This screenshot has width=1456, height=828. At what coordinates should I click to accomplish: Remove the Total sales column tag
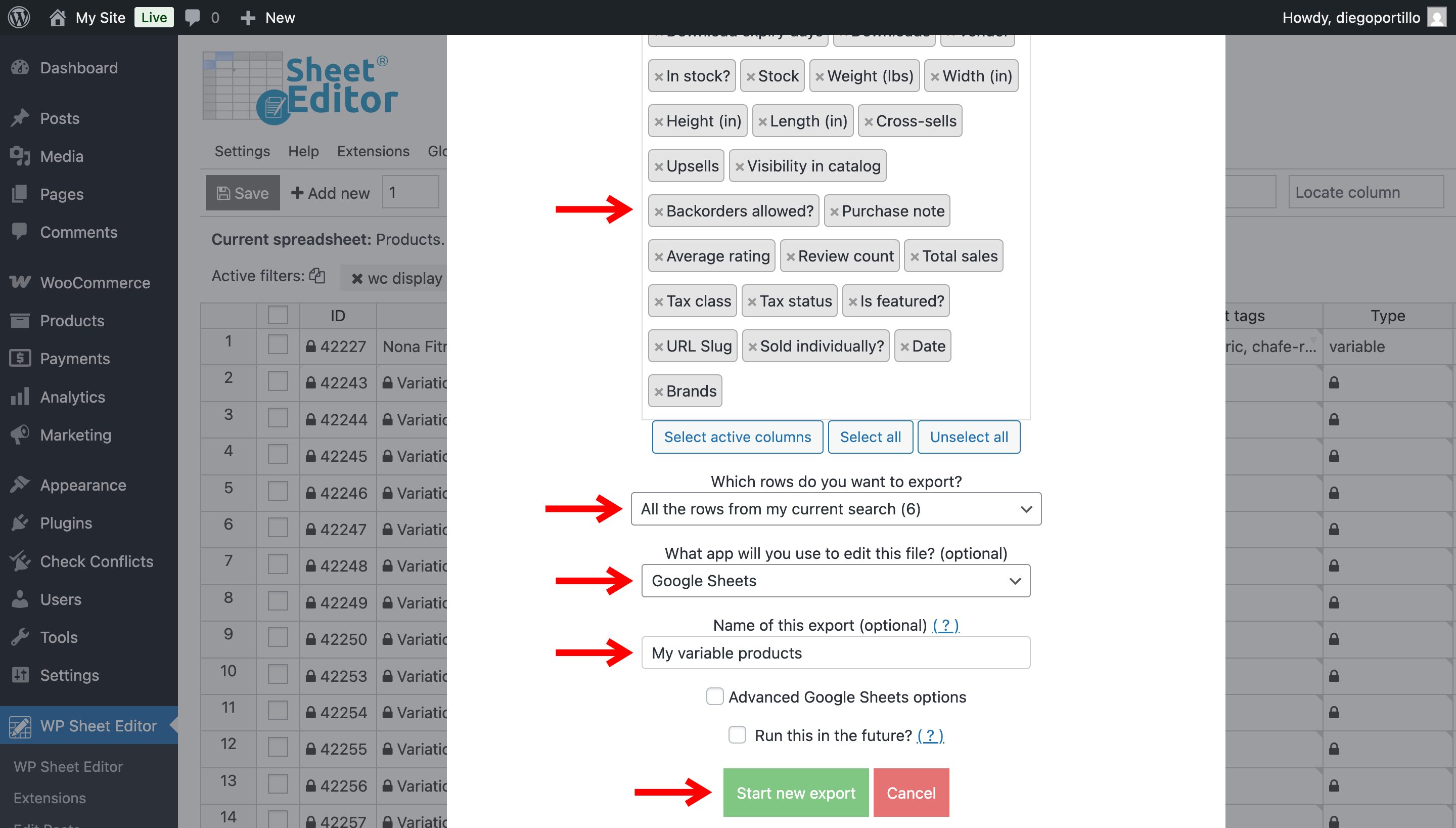(x=915, y=256)
